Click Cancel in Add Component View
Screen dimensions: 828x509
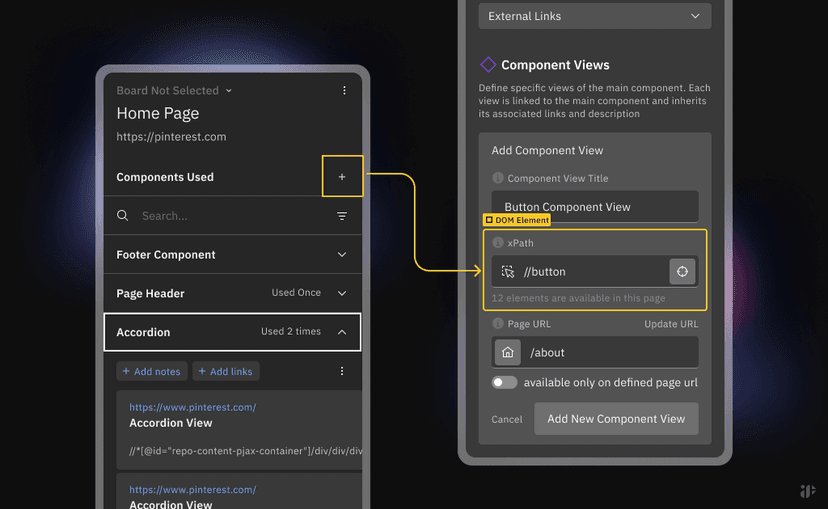pyautogui.click(x=507, y=419)
